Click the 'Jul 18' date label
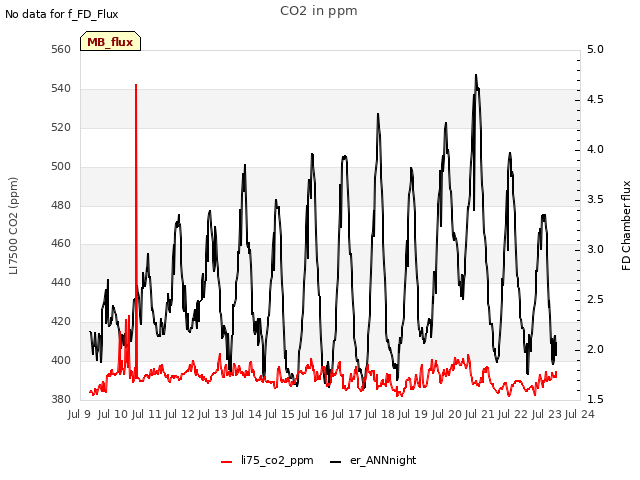This screenshot has height=480, width=640. point(380,414)
